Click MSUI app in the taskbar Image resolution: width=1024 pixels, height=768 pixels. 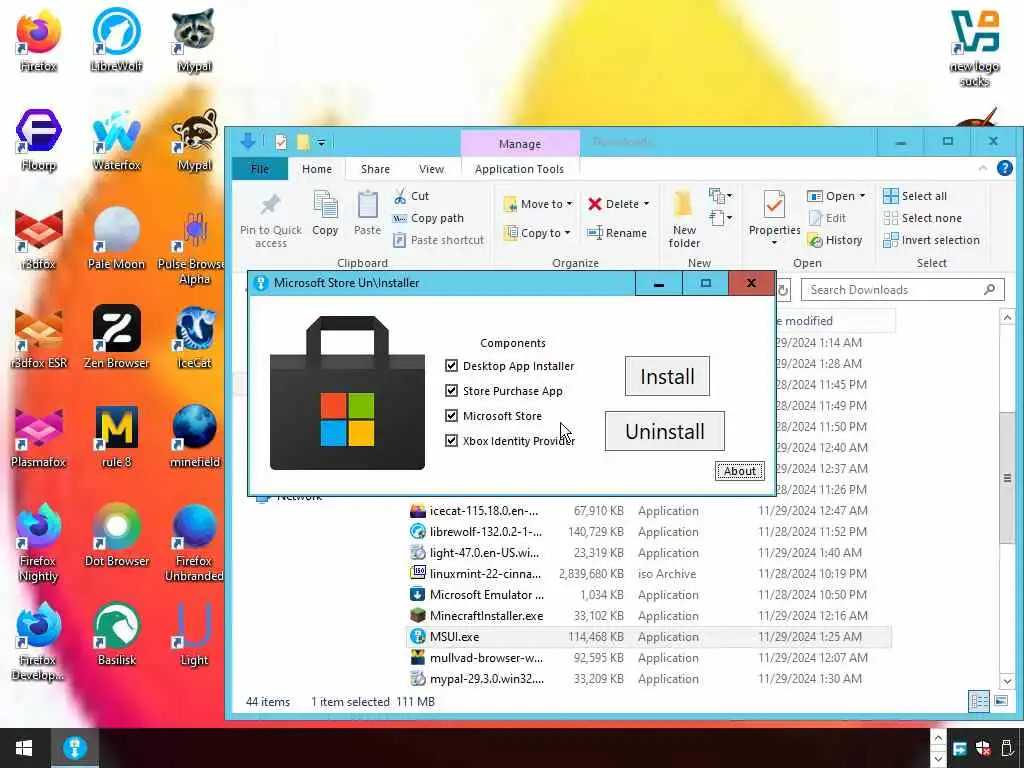[x=74, y=748]
